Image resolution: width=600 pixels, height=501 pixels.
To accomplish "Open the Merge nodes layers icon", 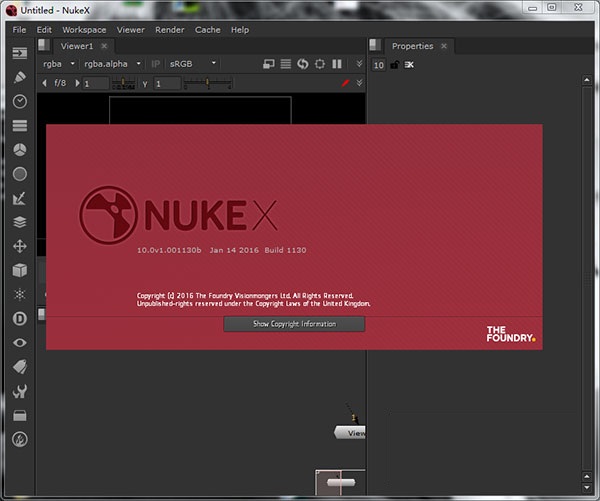I will click(x=20, y=222).
